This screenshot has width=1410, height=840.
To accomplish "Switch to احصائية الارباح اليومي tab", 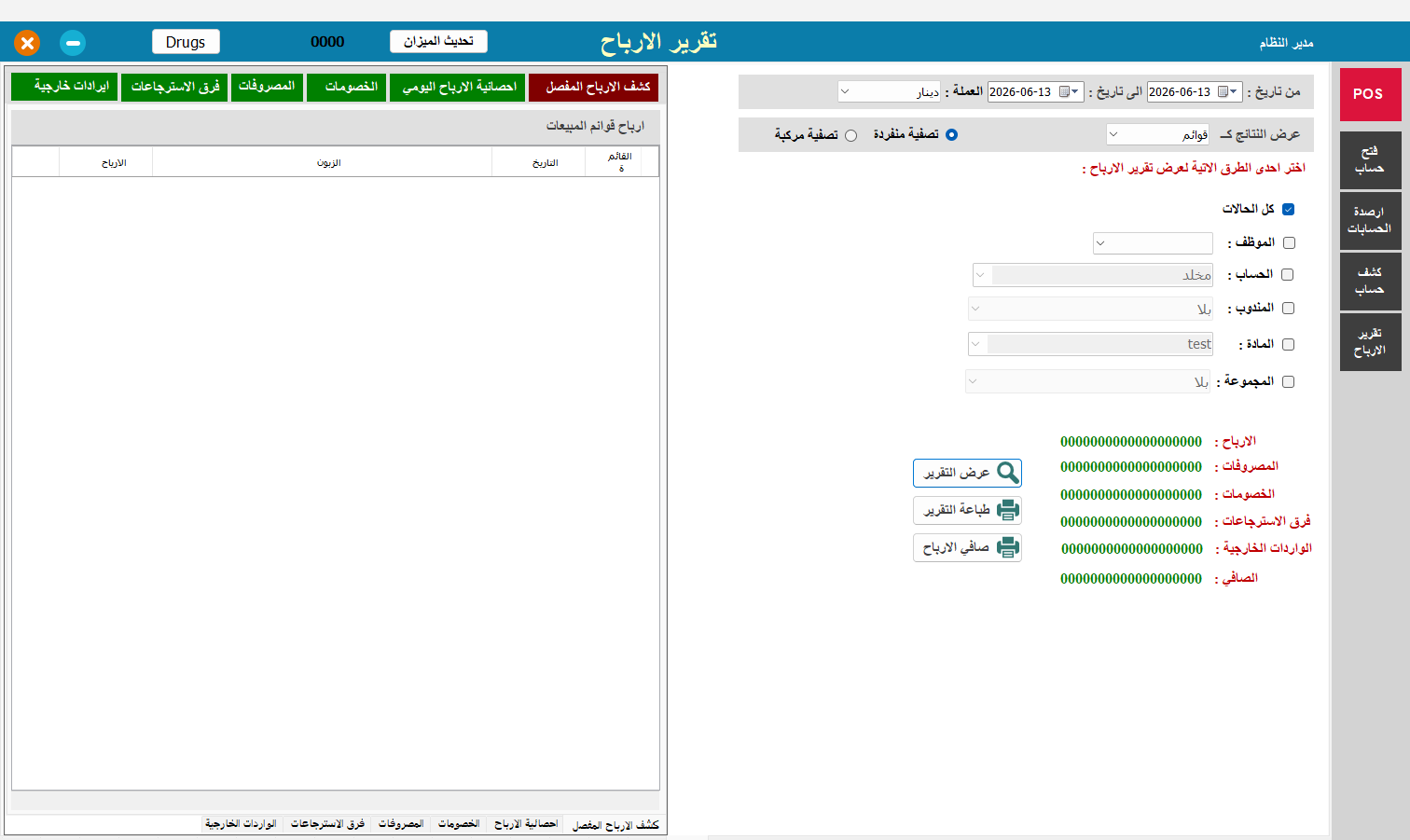I will tap(457, 87).
